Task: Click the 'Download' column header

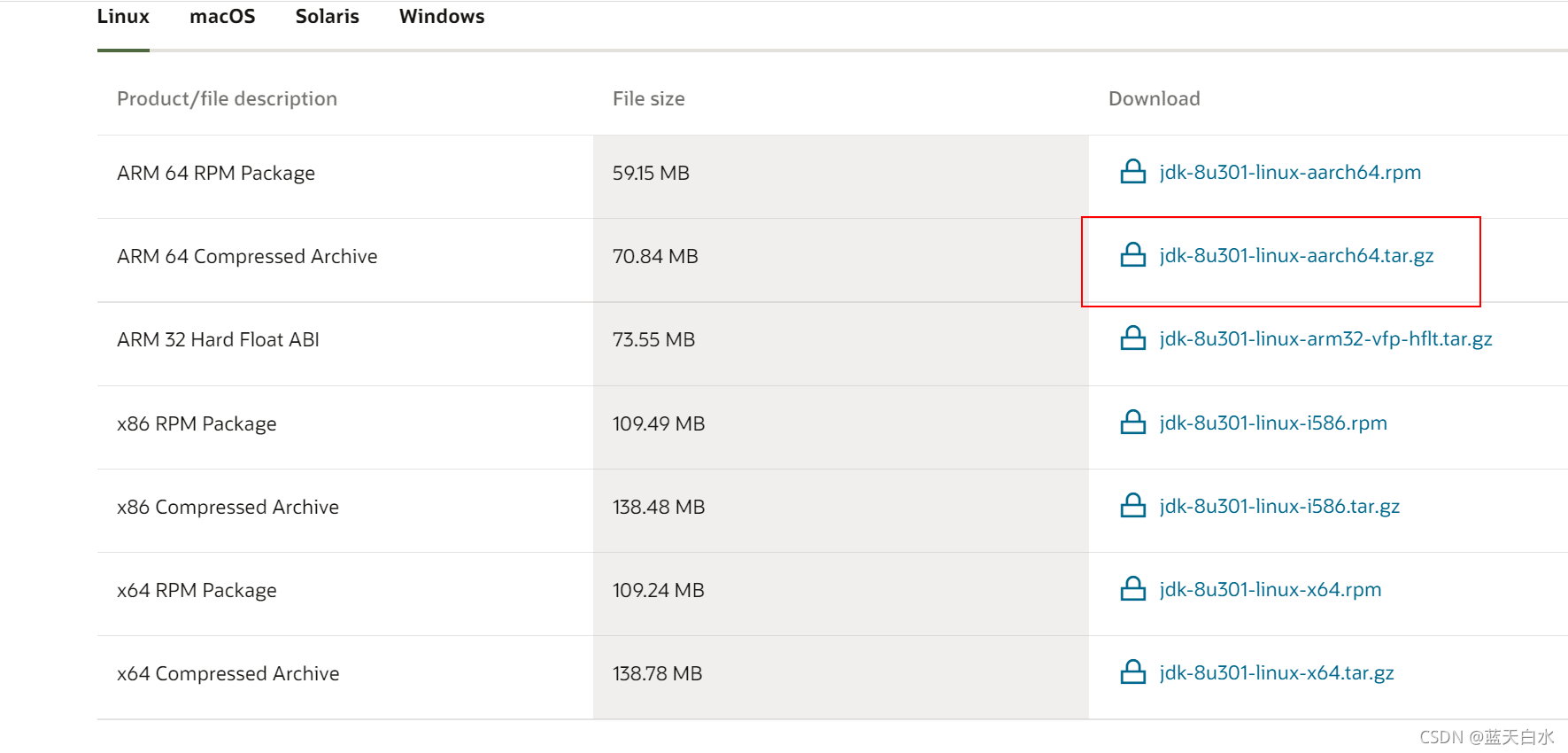Action: pyautogui.click(x=1154, y=98)
